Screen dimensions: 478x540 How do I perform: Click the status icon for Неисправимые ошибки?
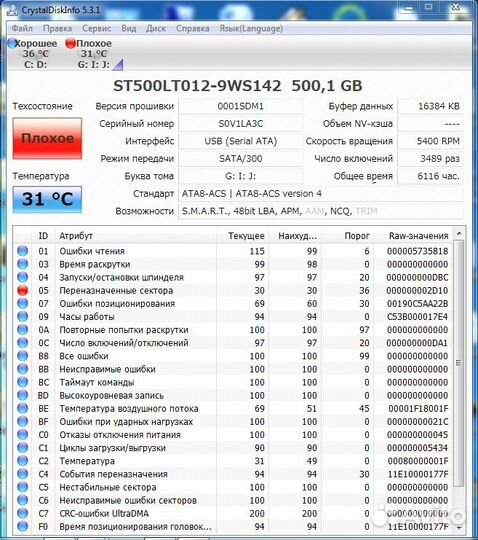click(23, 369)
